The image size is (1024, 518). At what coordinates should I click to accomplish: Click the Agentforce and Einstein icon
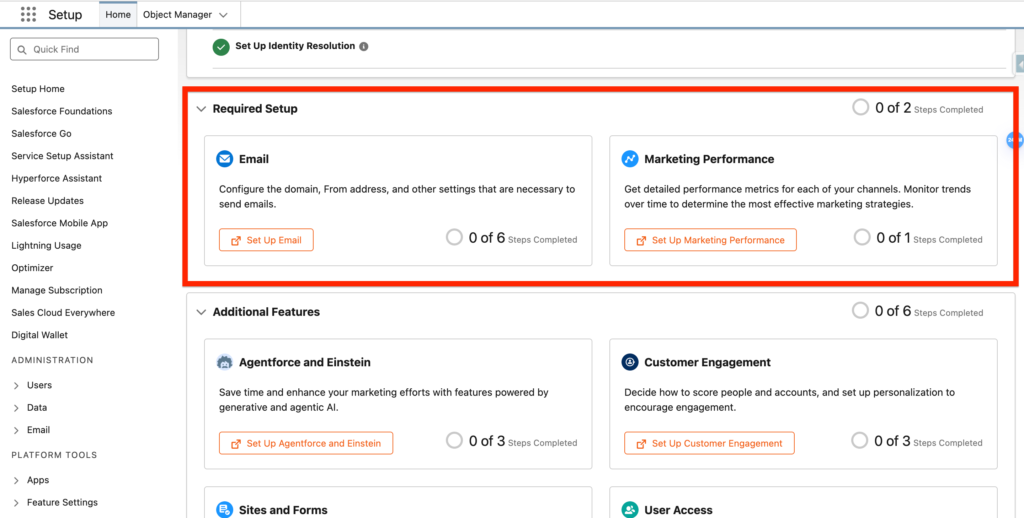pyautogui.click(x=225, y=362)
